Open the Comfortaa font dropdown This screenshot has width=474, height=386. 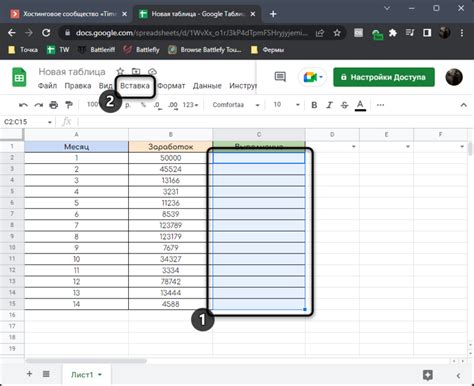point(236,105)
